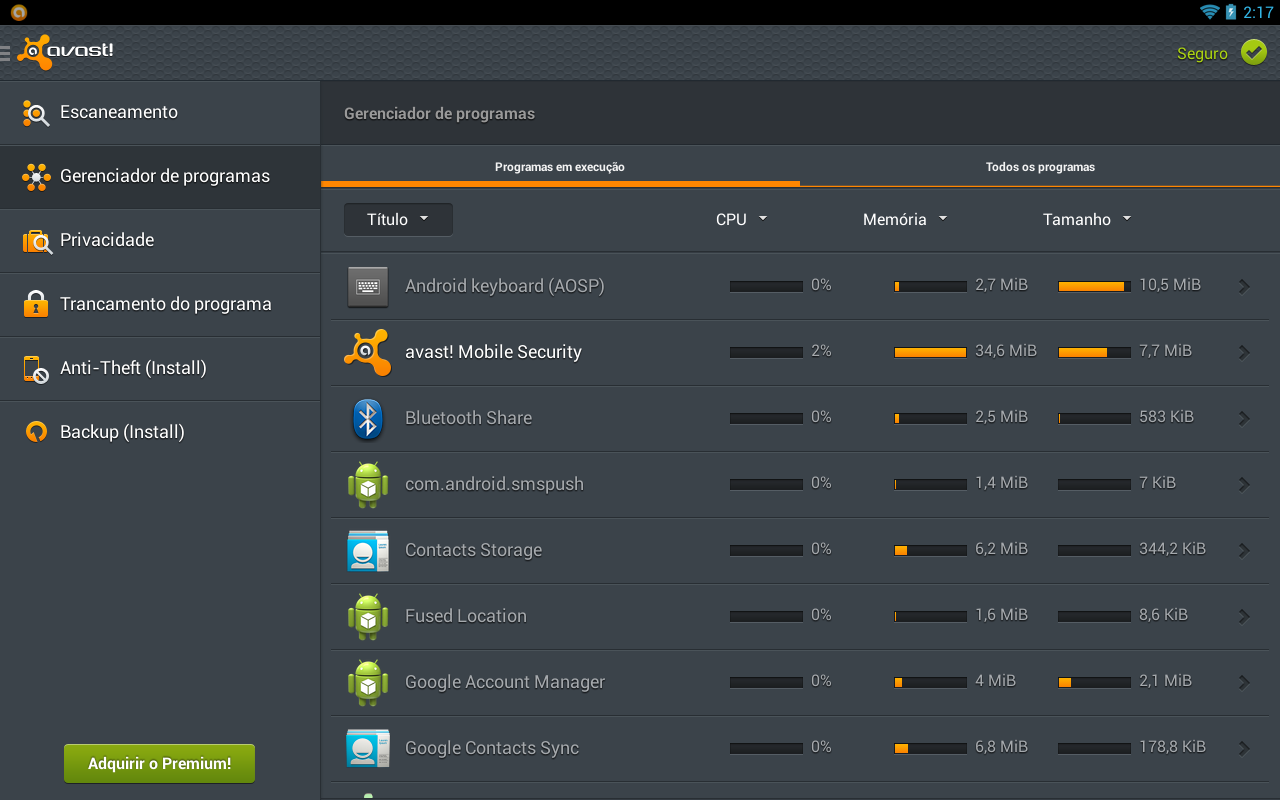Expand details for Google Account Manager
This screenshot has height=800, width=1280.
(1243, 682)
